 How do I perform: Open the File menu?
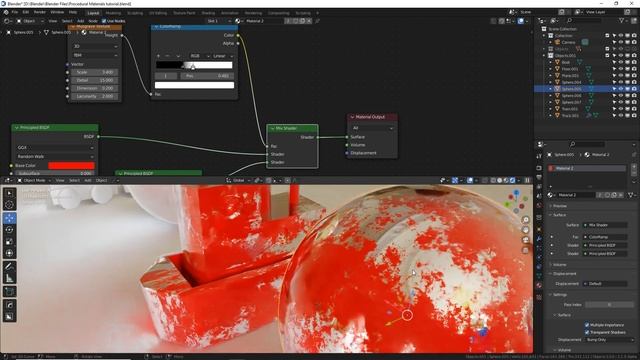coord(15,12)
